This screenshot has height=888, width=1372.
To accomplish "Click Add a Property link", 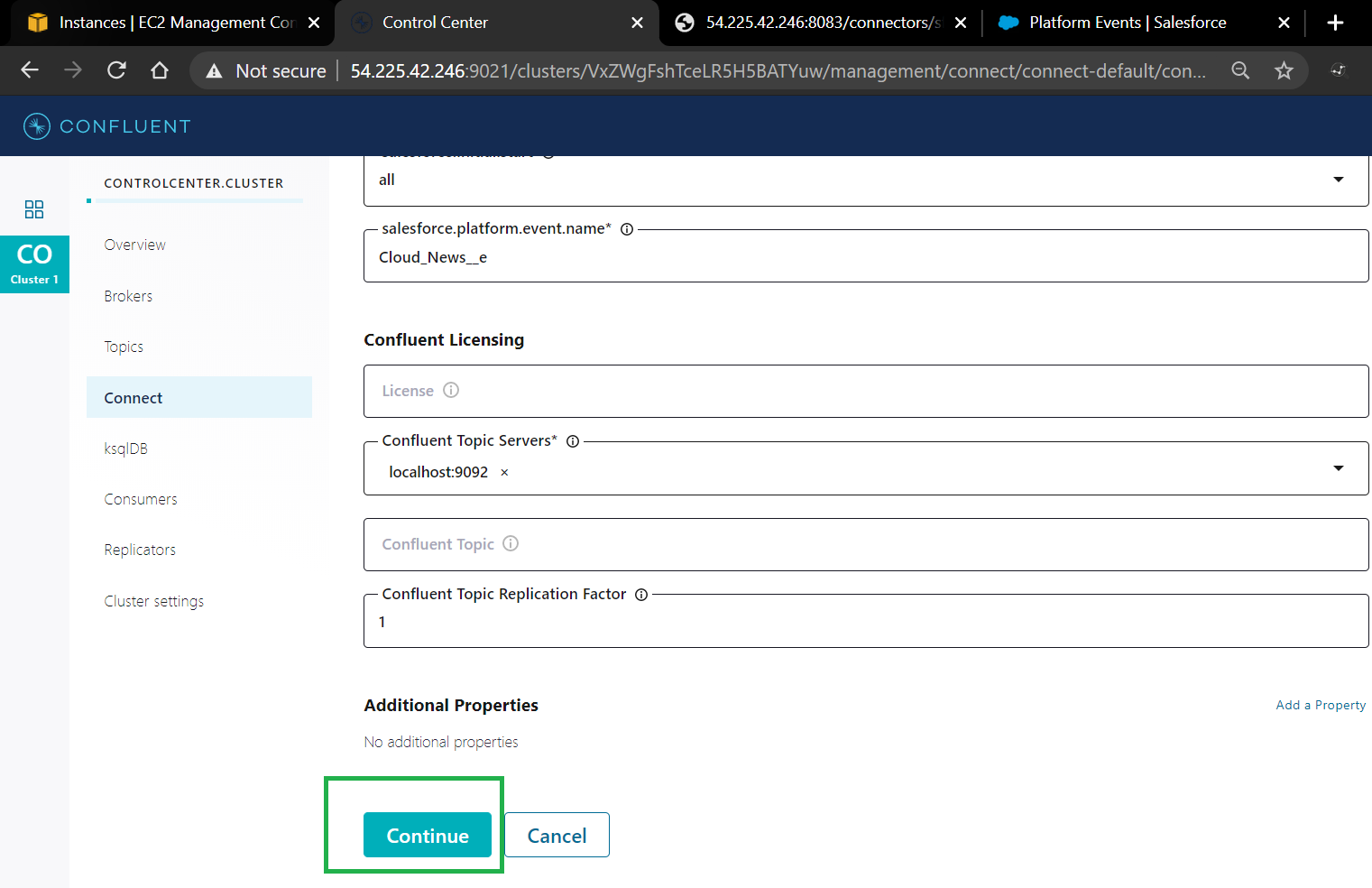I will 1320,705.
